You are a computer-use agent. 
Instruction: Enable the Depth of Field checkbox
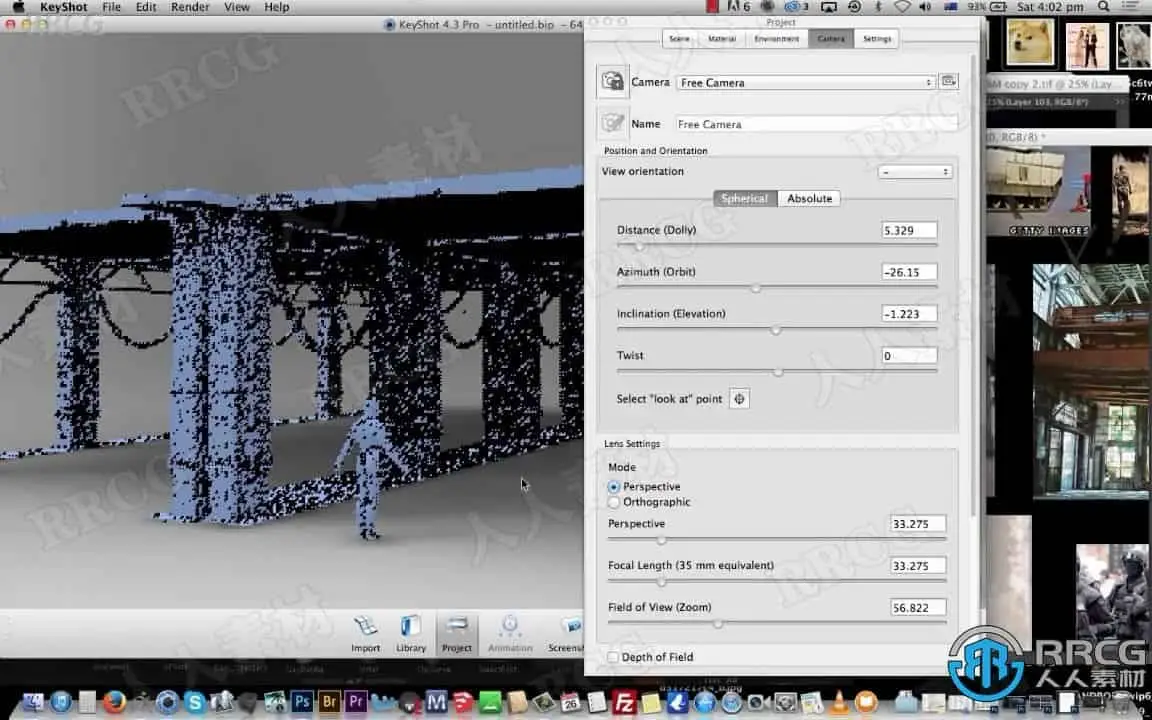(613, 657)
